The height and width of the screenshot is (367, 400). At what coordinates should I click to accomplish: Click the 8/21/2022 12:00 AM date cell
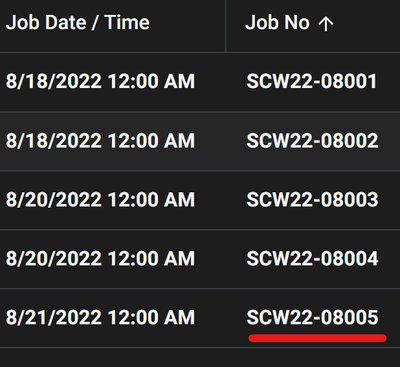pos(100,317)
